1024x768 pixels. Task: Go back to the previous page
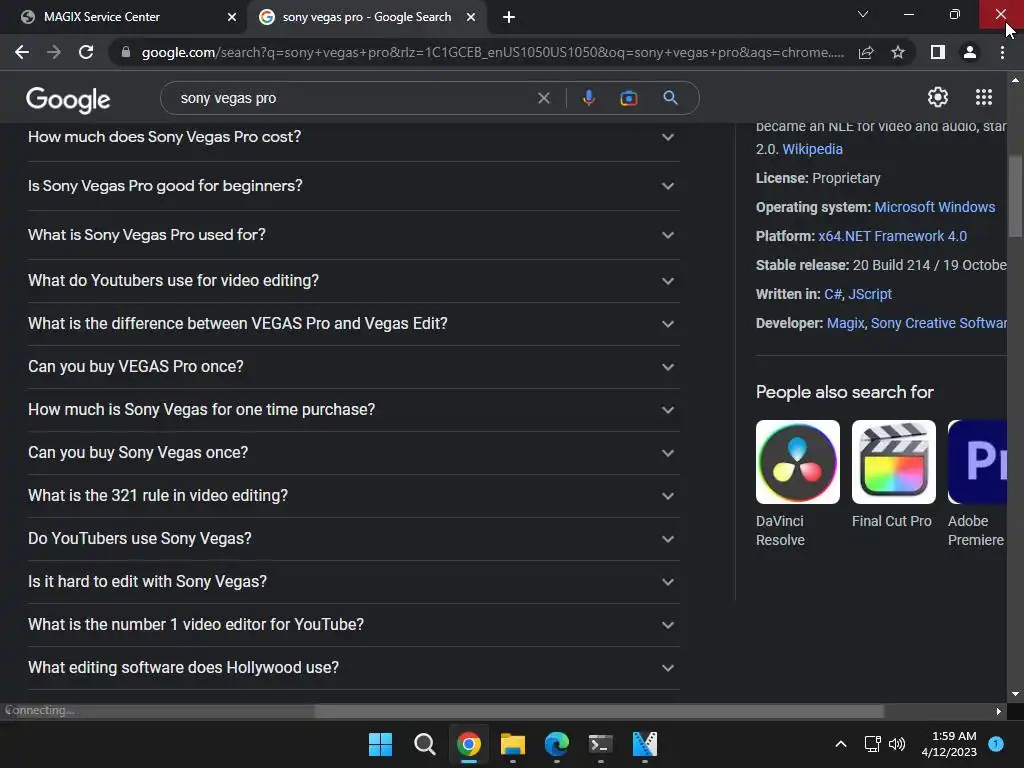click(22, 52)
